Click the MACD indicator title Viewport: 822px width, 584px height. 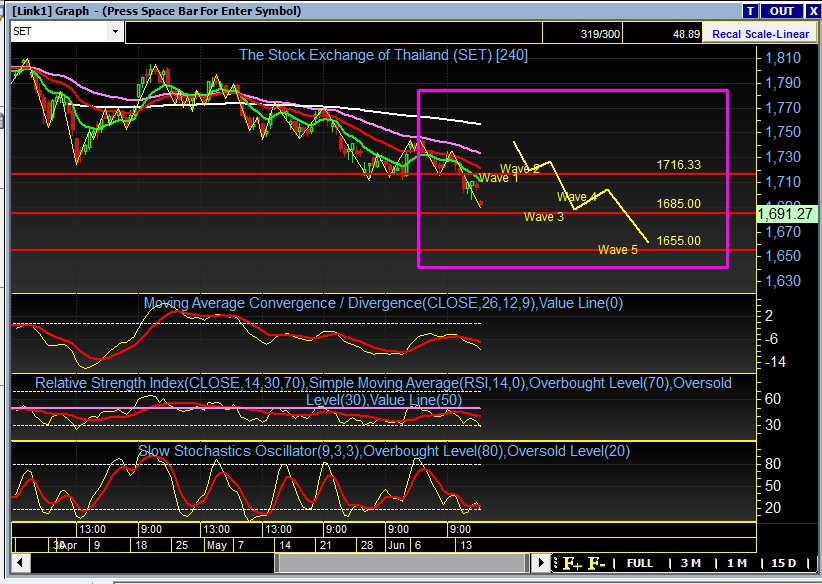[x=383, y=303]
